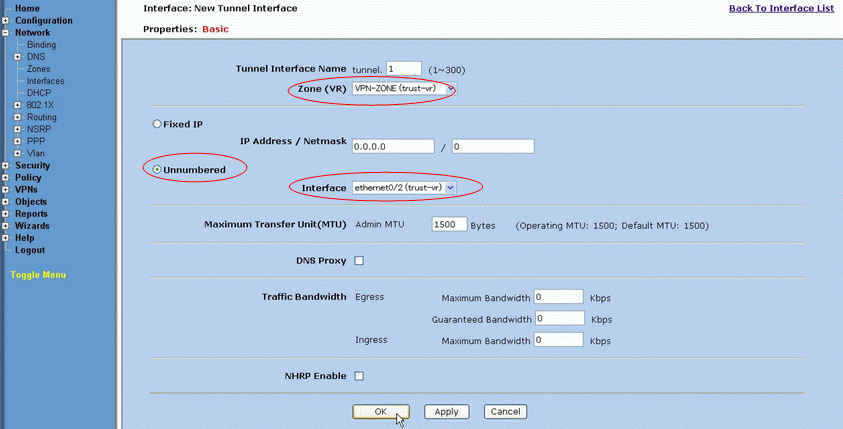Enable the NHRP Enable checkbox
The height and width of the screenshot is (429, 843).
tap(359, 376)
